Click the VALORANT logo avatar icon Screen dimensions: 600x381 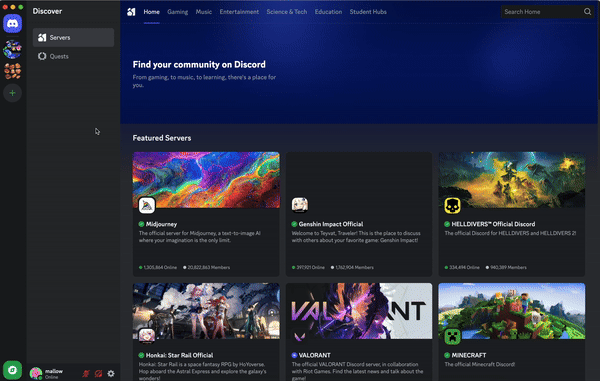click(x=300, y=336)
